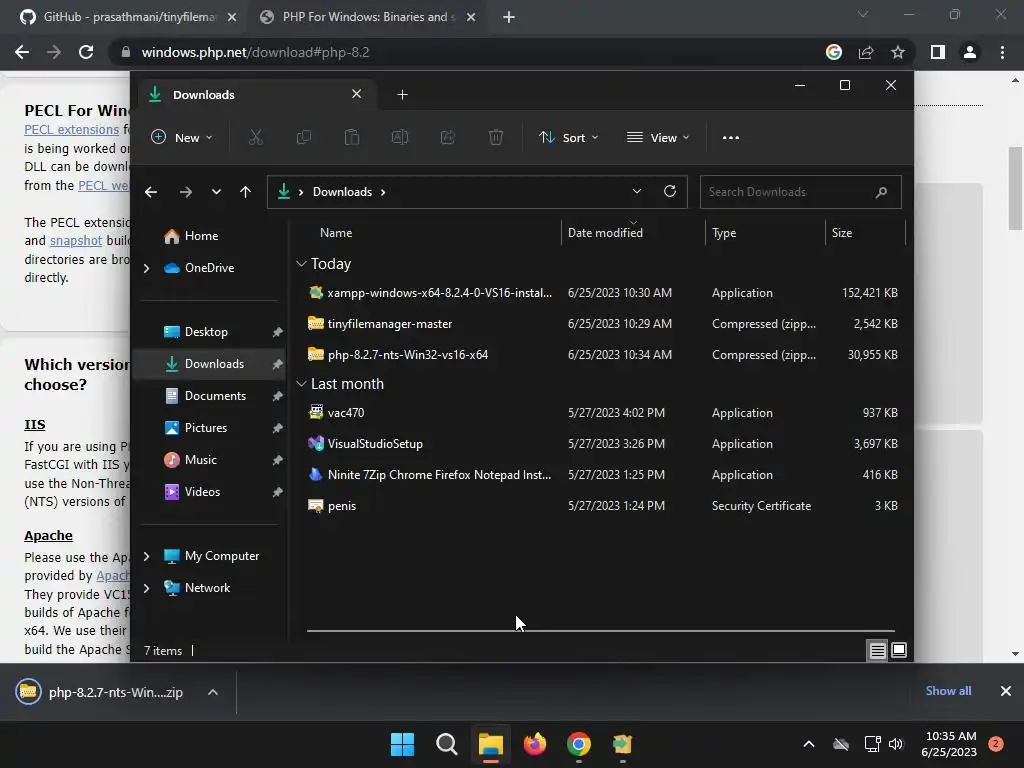1024x768 pixels.
Task: Switch to large thumbnails view icon in status bar
Action: [899, 650]
